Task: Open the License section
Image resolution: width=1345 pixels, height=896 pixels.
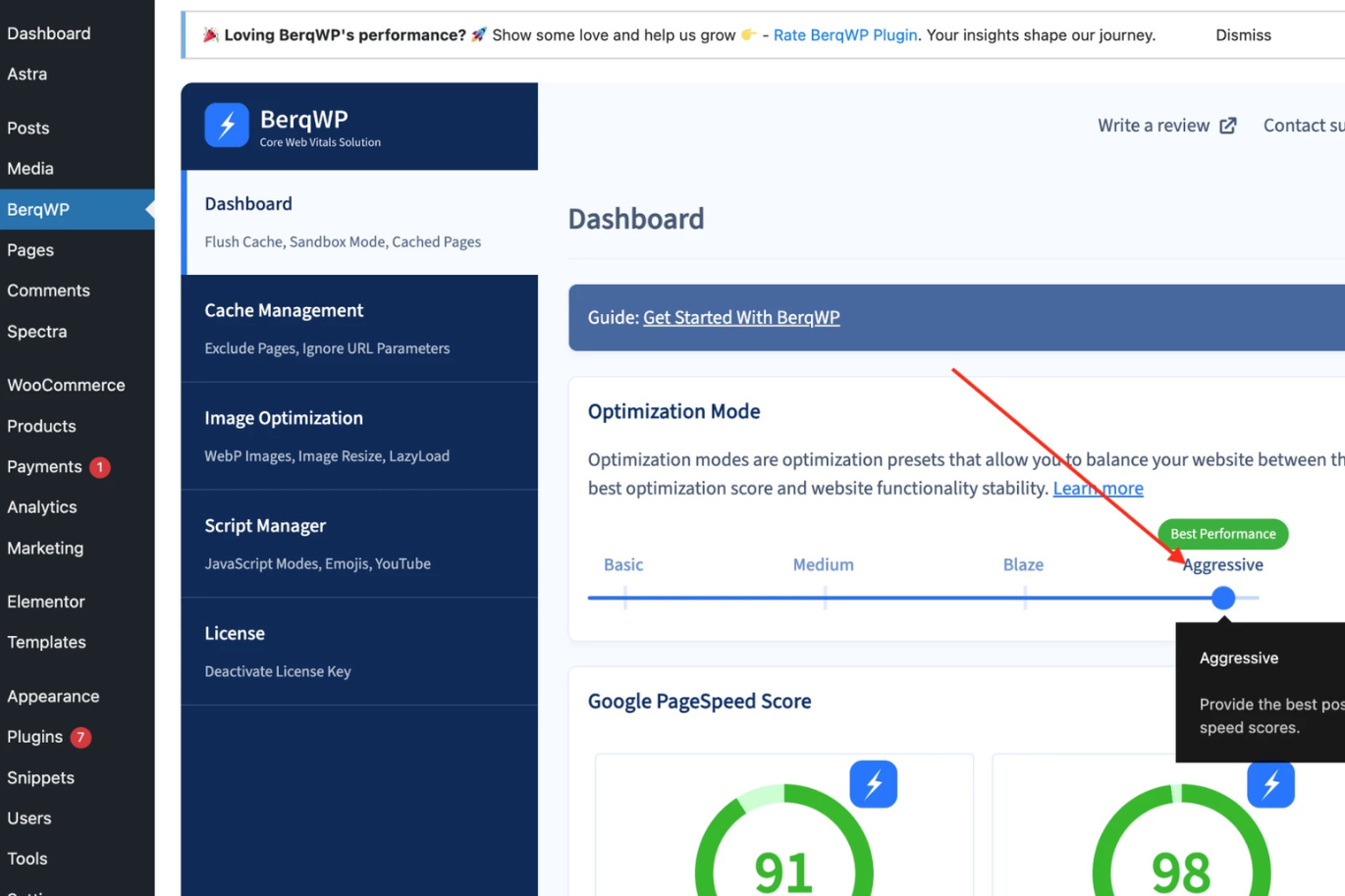Action: click(360, 652)
